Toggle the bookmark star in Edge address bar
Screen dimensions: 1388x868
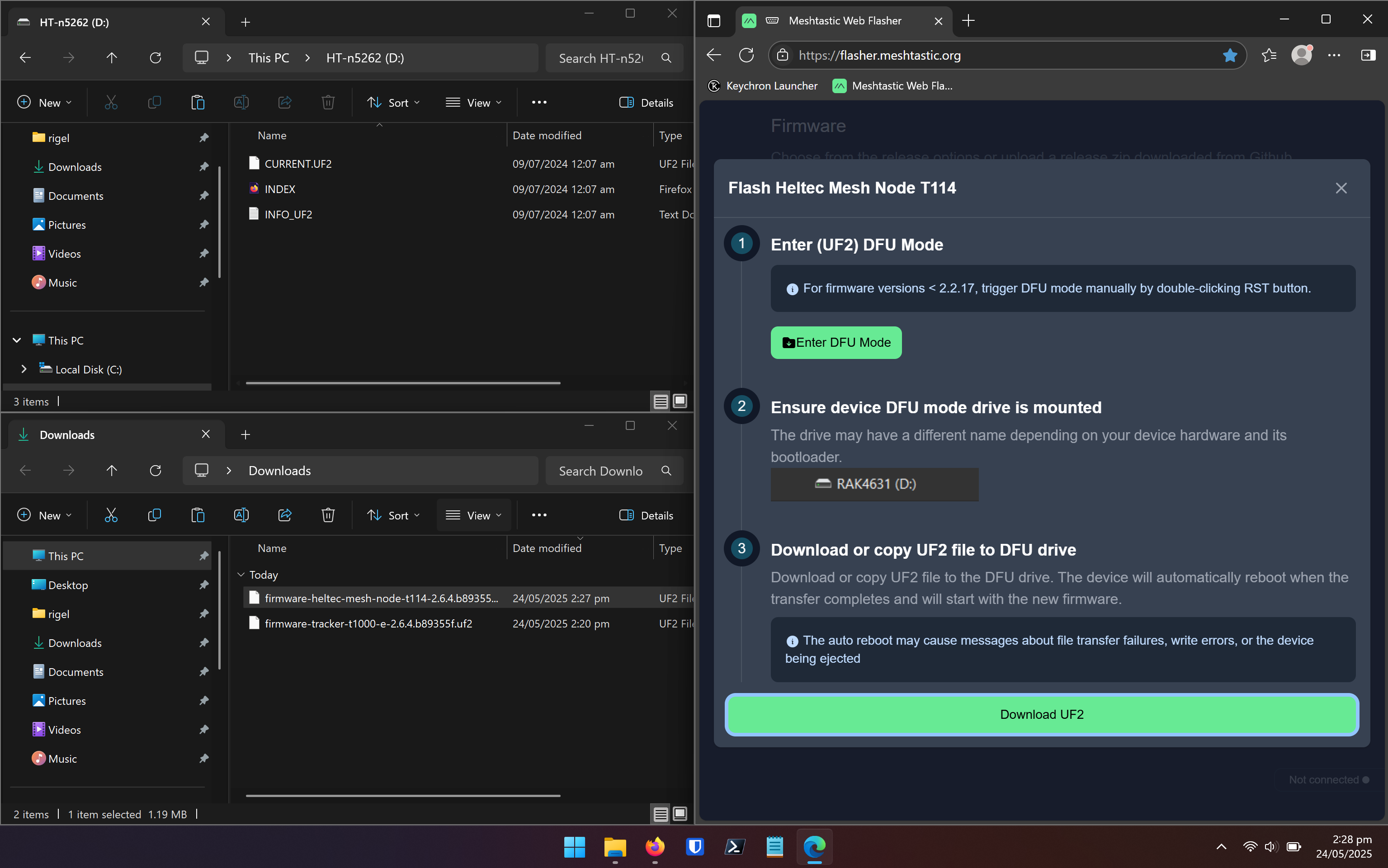click(1230, 55)
